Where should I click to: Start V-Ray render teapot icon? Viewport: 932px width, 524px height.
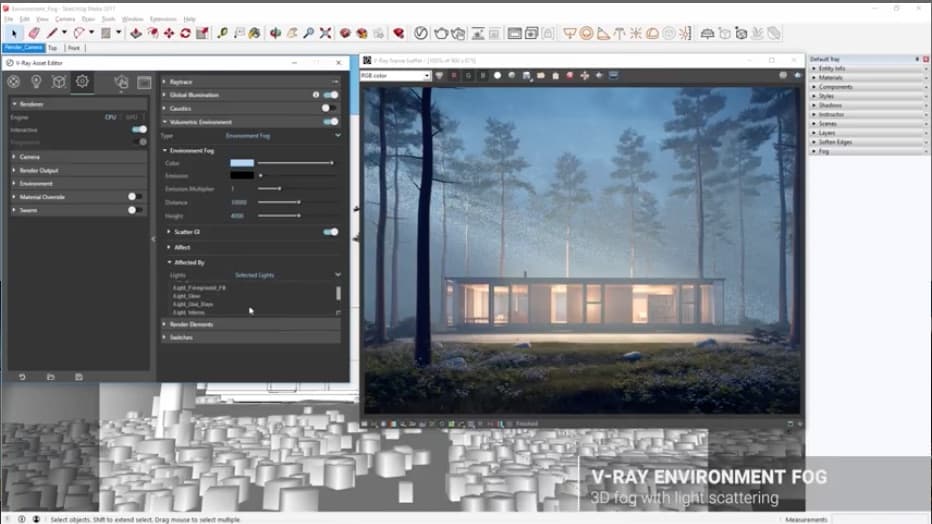(x=440, y=33)
